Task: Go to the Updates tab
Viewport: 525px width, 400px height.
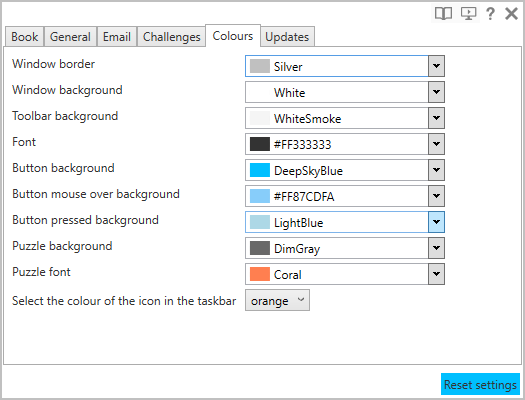Action: point(287,36)
